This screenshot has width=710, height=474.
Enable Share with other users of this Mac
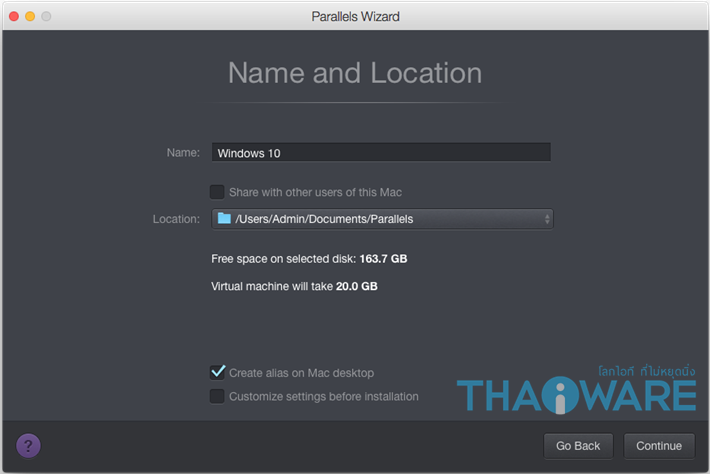point(217,192)
